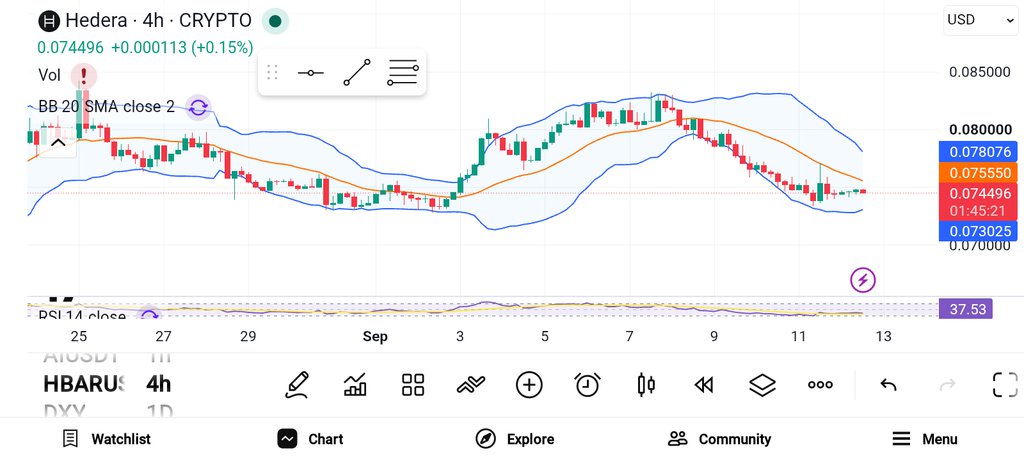Create alert with alarm clock icon
The height and width of the screenshot is (461, 1024).
click(588, 385)
